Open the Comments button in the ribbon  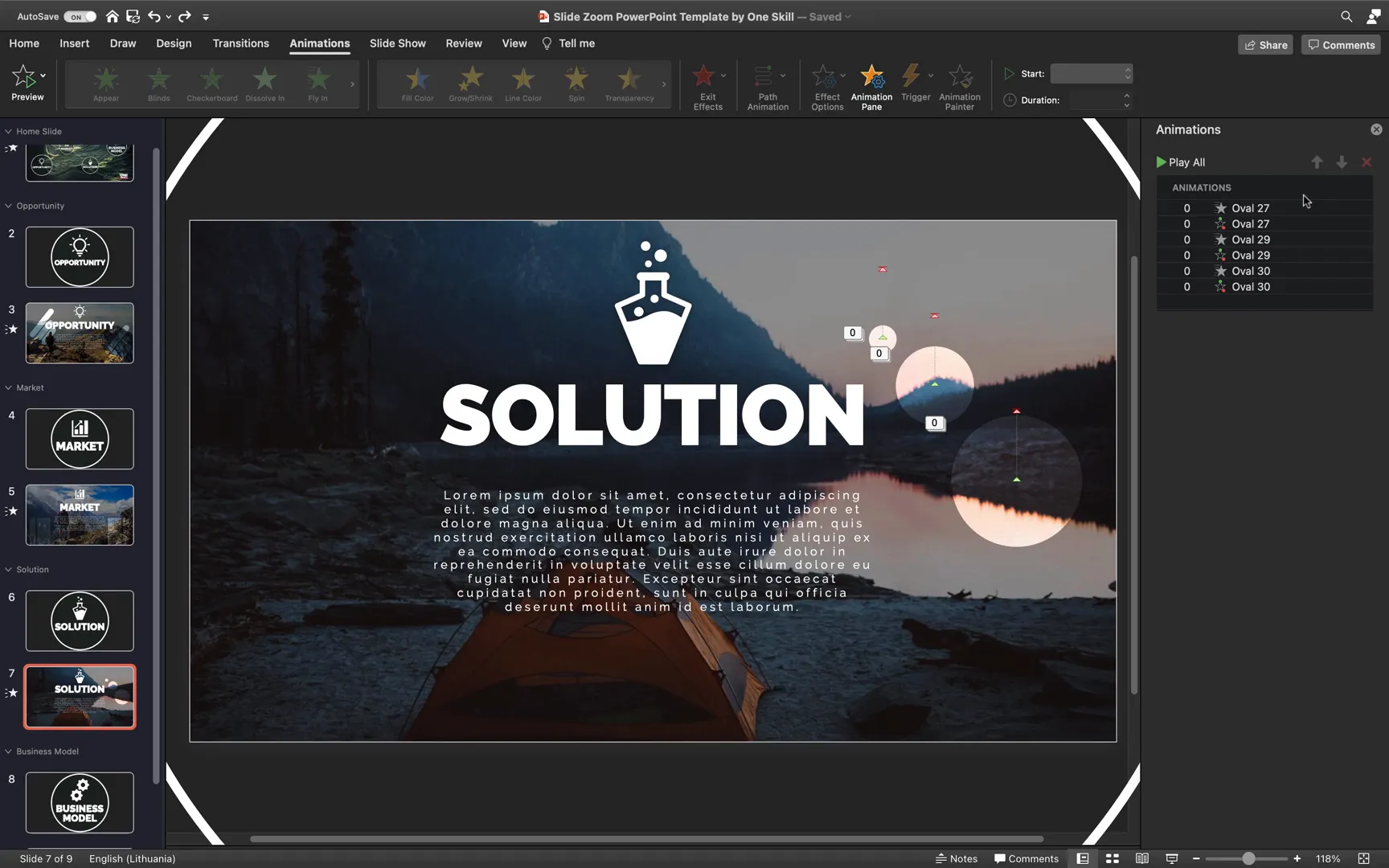click(1341, 45)
